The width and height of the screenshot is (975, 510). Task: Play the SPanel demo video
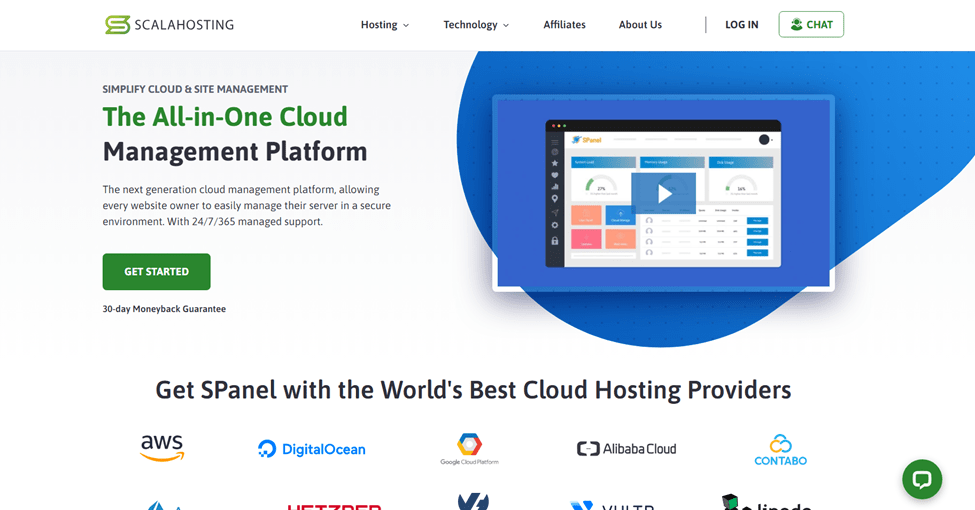663,194
